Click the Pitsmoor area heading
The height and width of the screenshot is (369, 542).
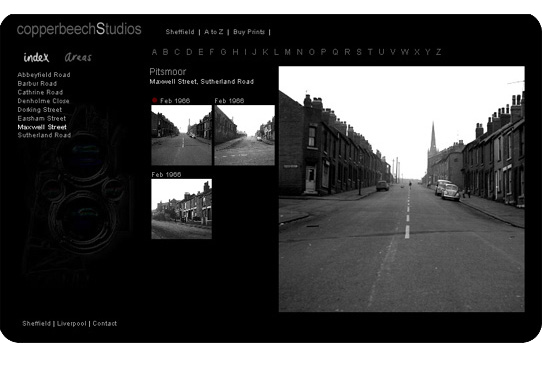[x=168, y=72]
